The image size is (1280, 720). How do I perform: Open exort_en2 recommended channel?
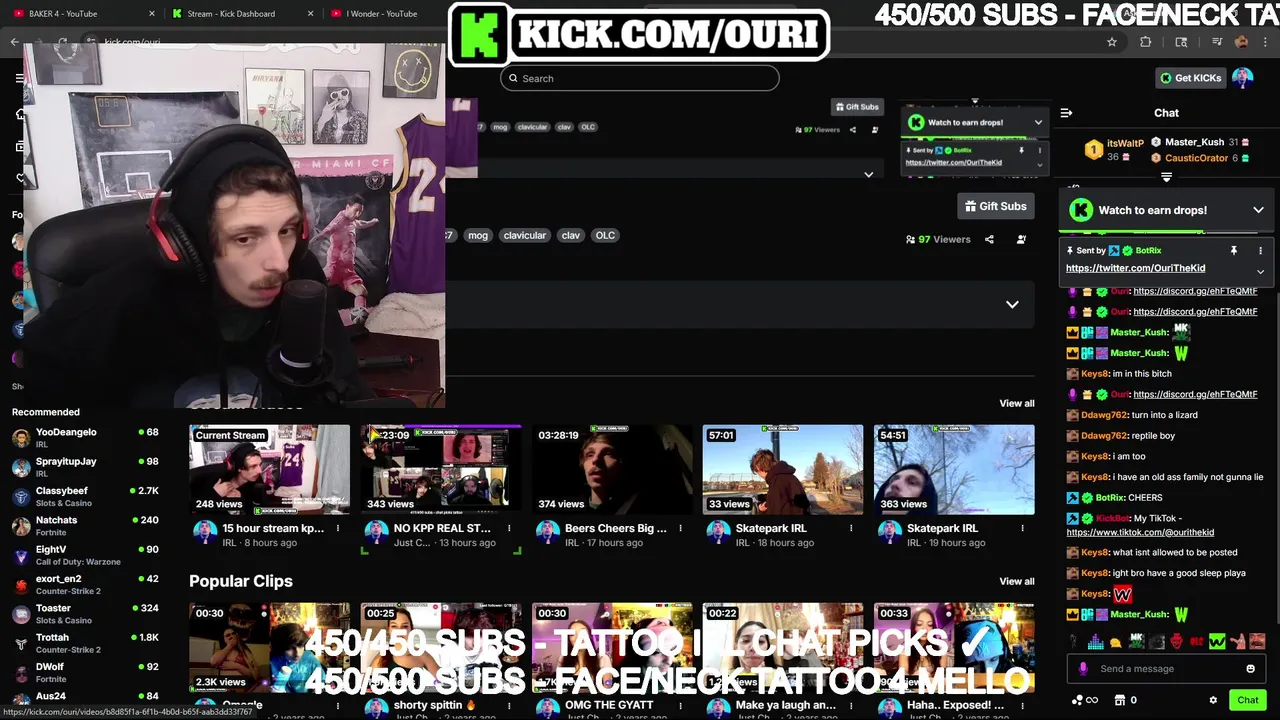[x=85, y=584]
